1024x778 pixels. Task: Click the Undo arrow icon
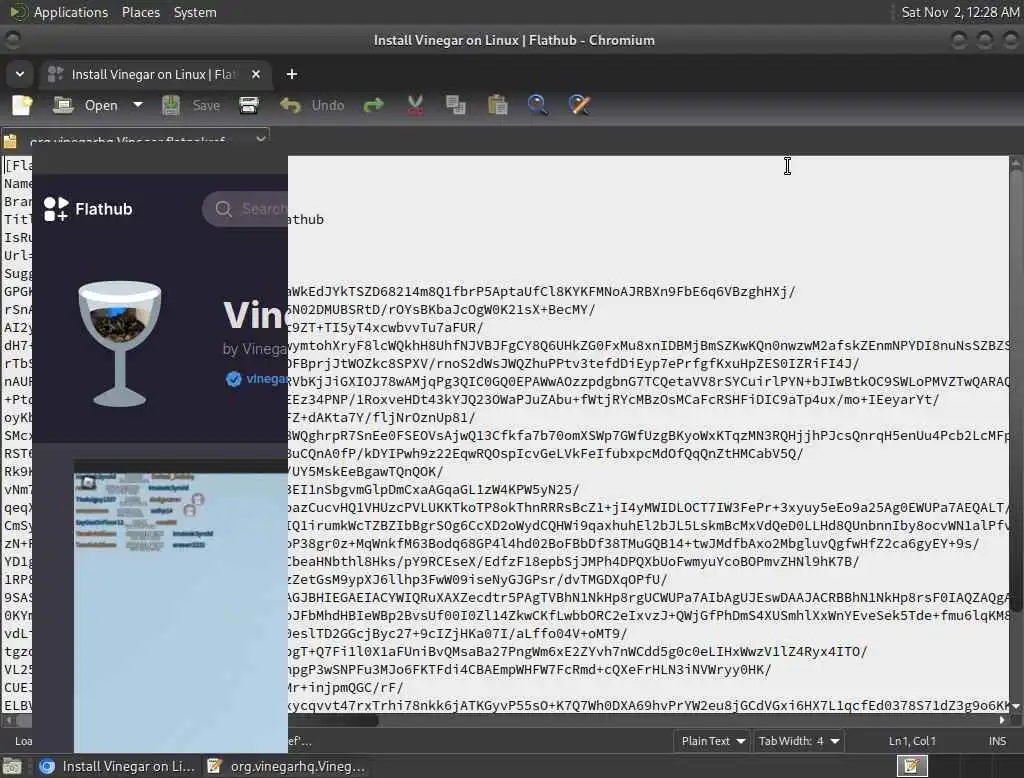[290, 105]
